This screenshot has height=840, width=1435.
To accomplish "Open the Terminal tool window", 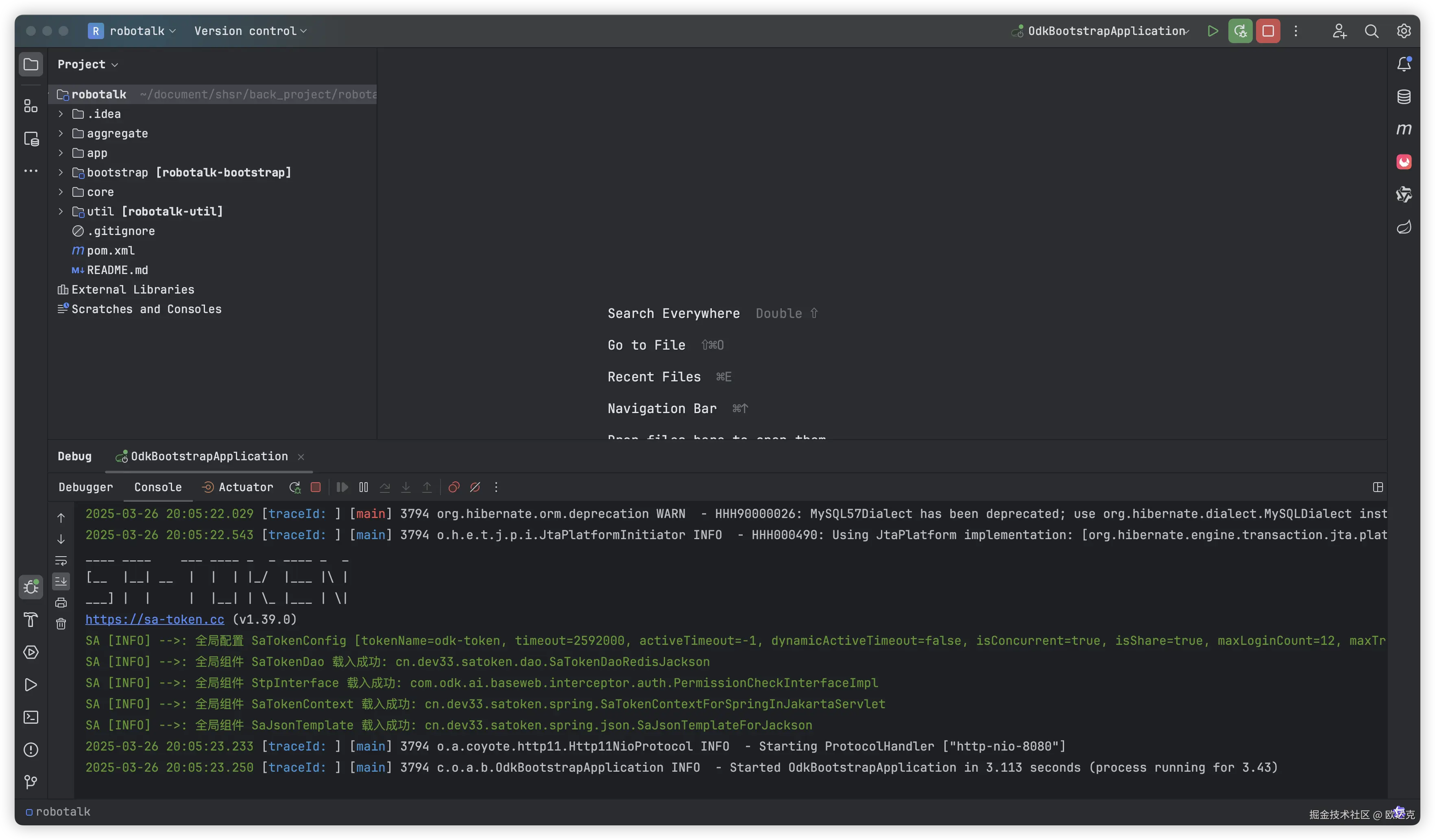I will (31, 717).
